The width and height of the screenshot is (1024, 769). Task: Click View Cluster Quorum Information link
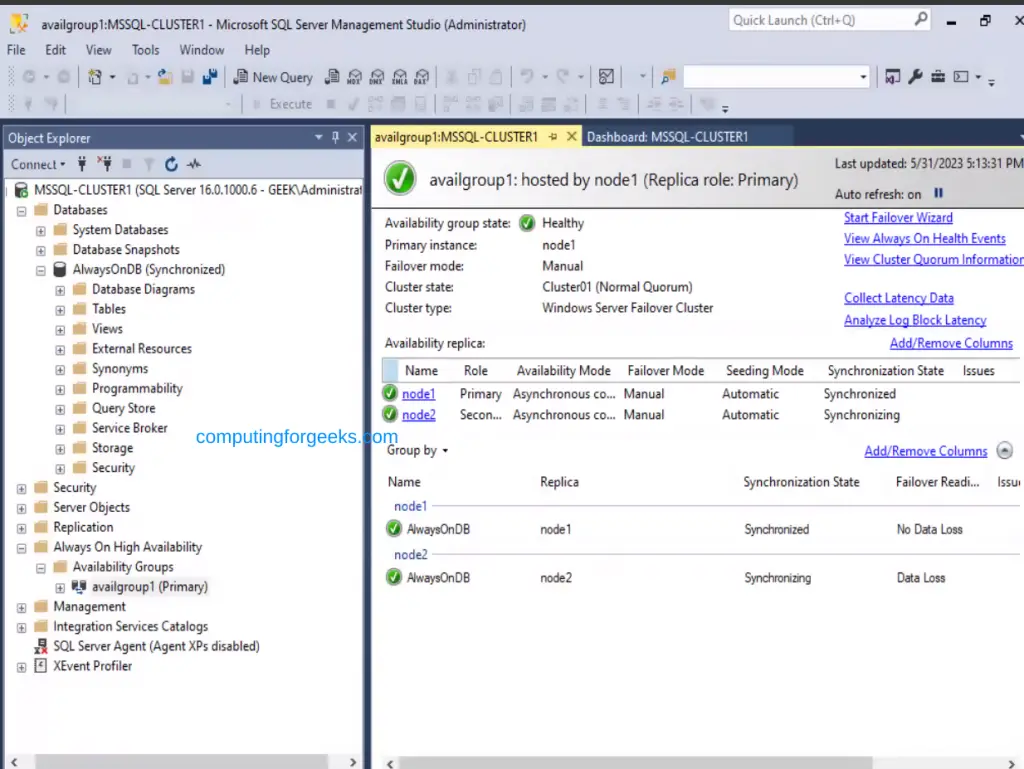tap(933, 259)
